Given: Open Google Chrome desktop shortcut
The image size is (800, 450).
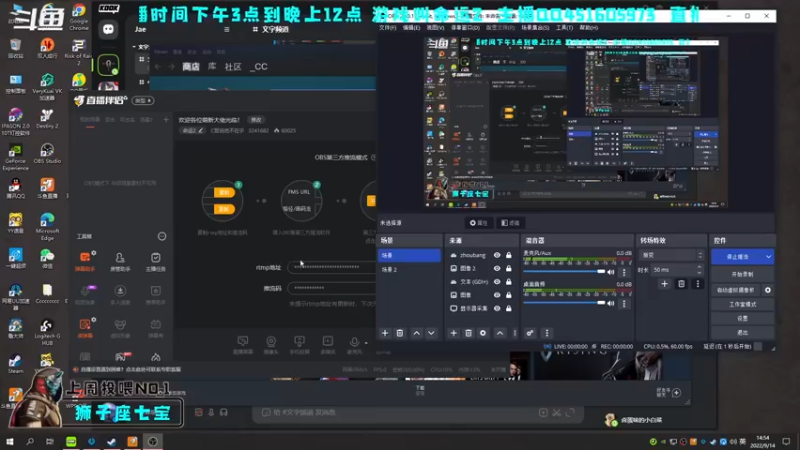Looking at the screenshot, I should pyautogui.click(x=79, y=16).
